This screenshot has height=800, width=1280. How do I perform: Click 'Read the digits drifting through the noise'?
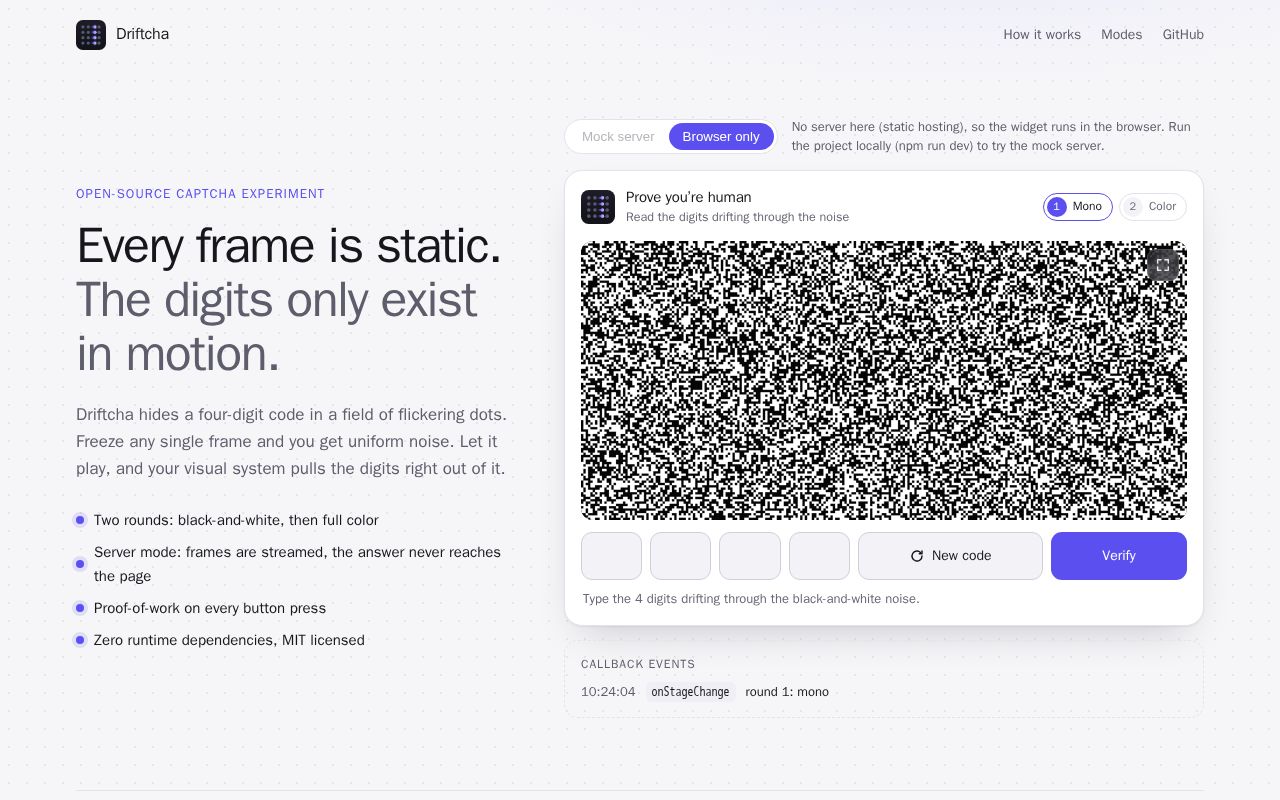737,217
